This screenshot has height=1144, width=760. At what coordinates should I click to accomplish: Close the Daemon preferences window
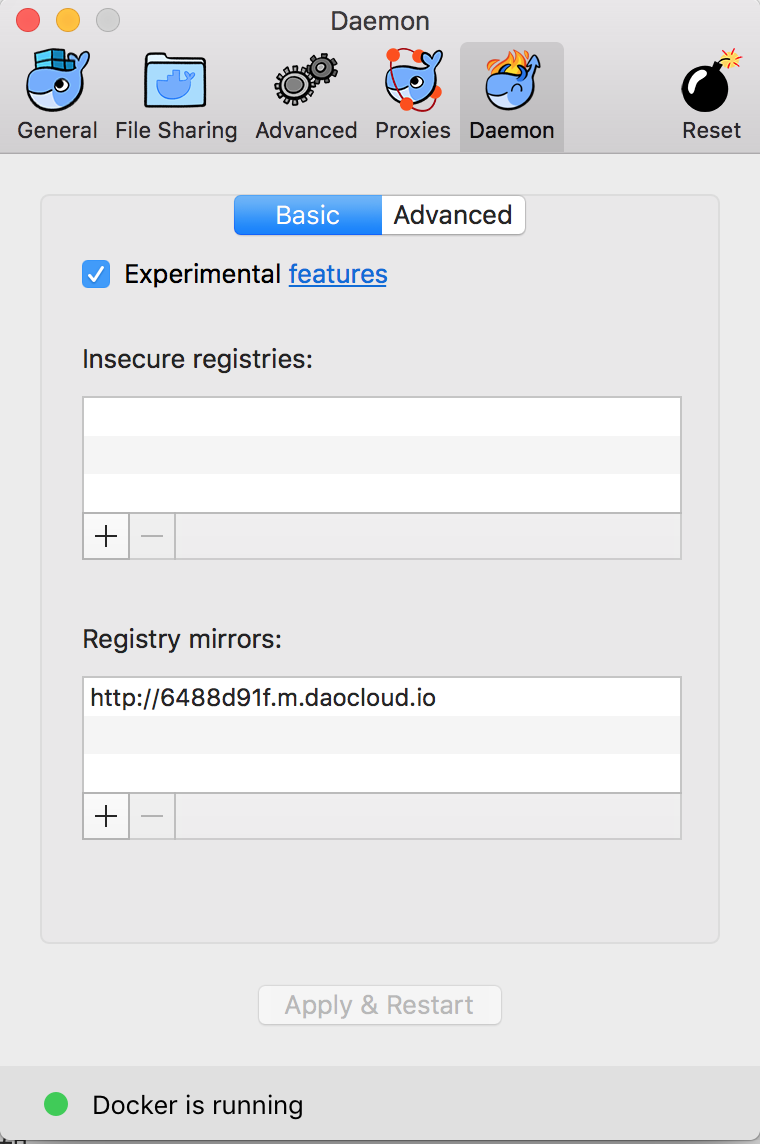coord(28,20)
